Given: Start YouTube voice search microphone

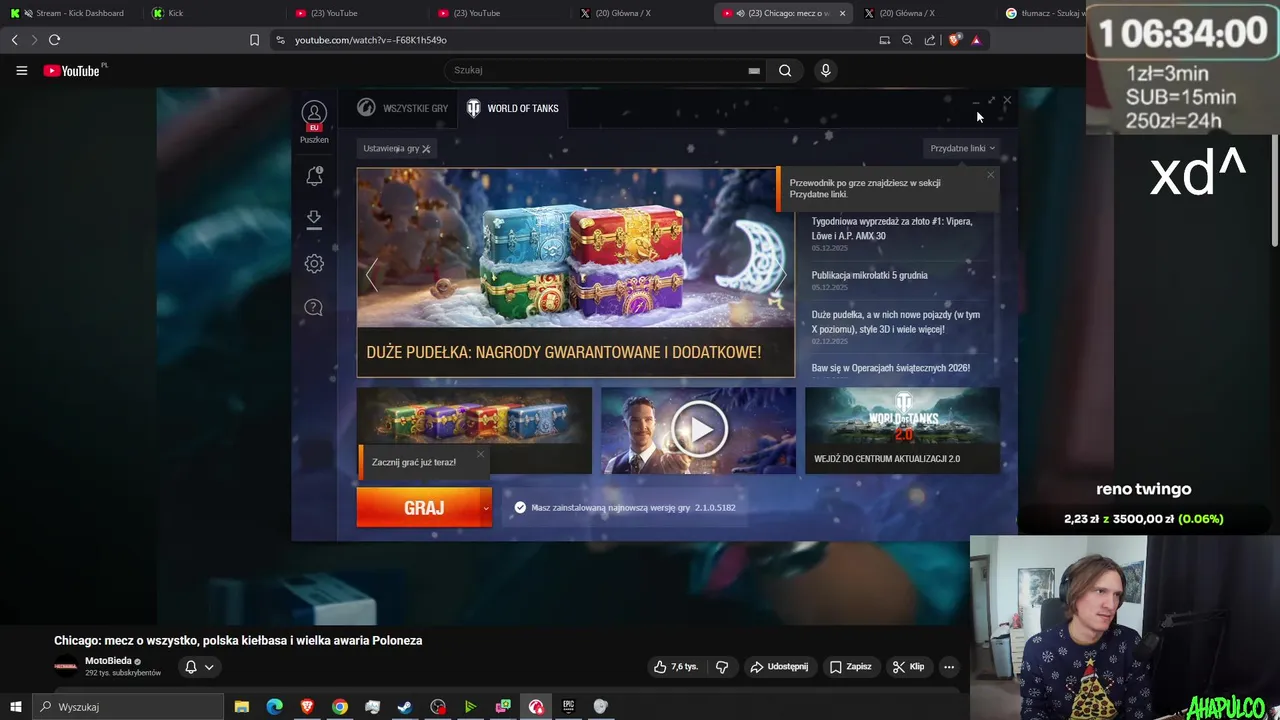Looking at the screenshot, I should [825, 70].
